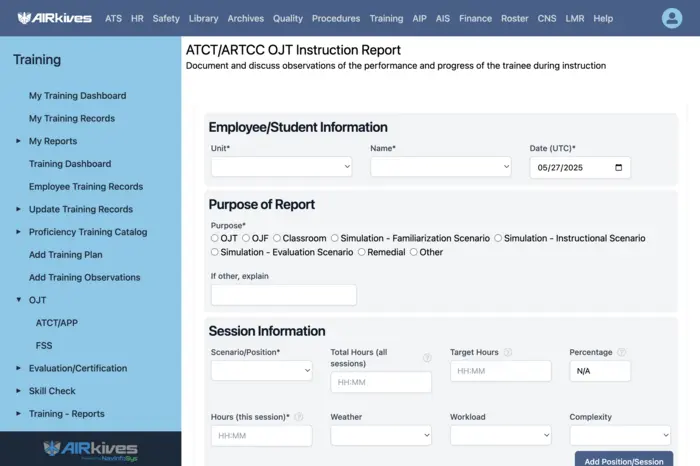Click the Percentage help icon
700x466 pixels.
tap(622, 352)
